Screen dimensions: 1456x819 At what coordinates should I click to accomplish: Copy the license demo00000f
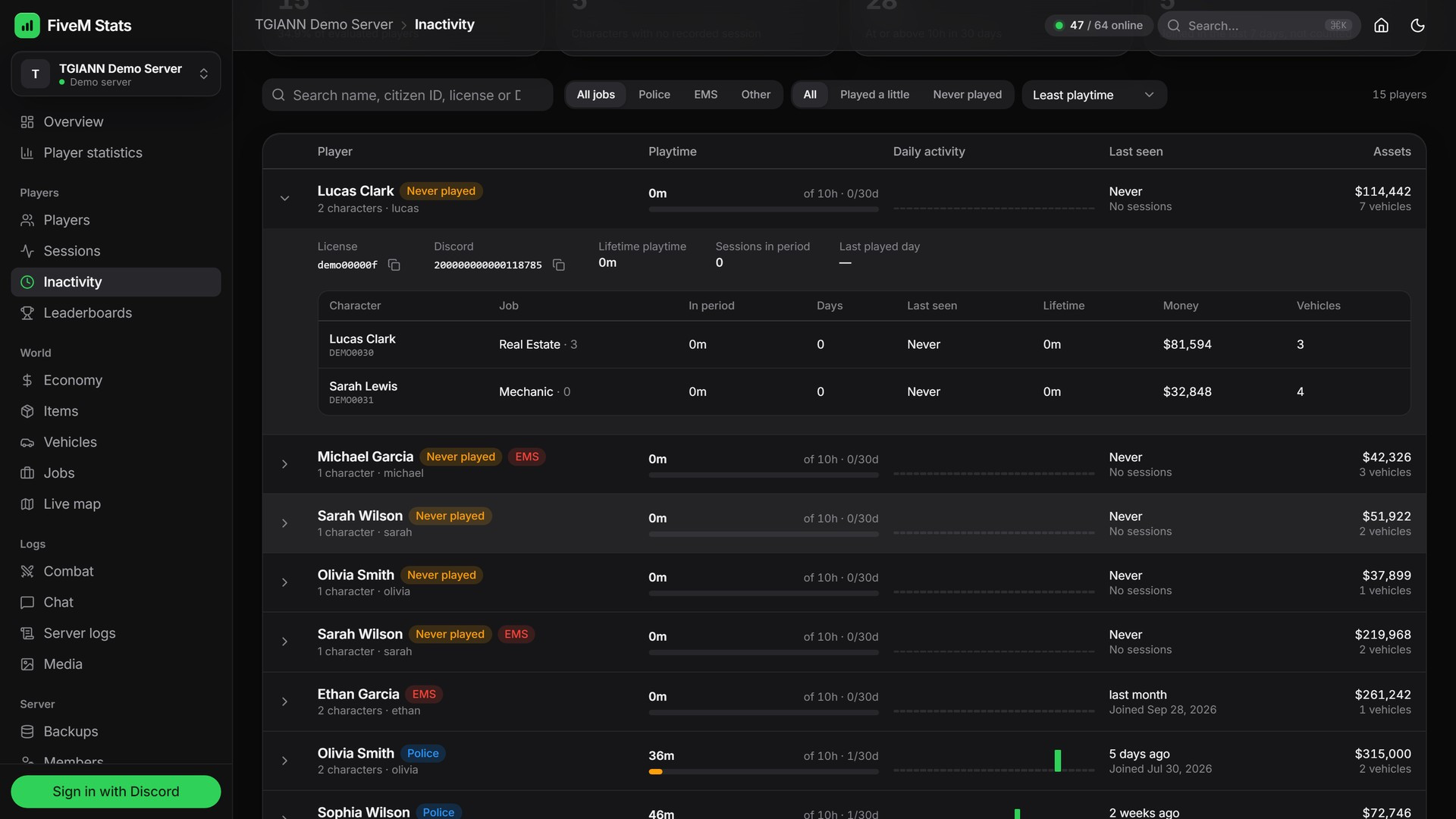pyautogui.click(x=394, y=265)
